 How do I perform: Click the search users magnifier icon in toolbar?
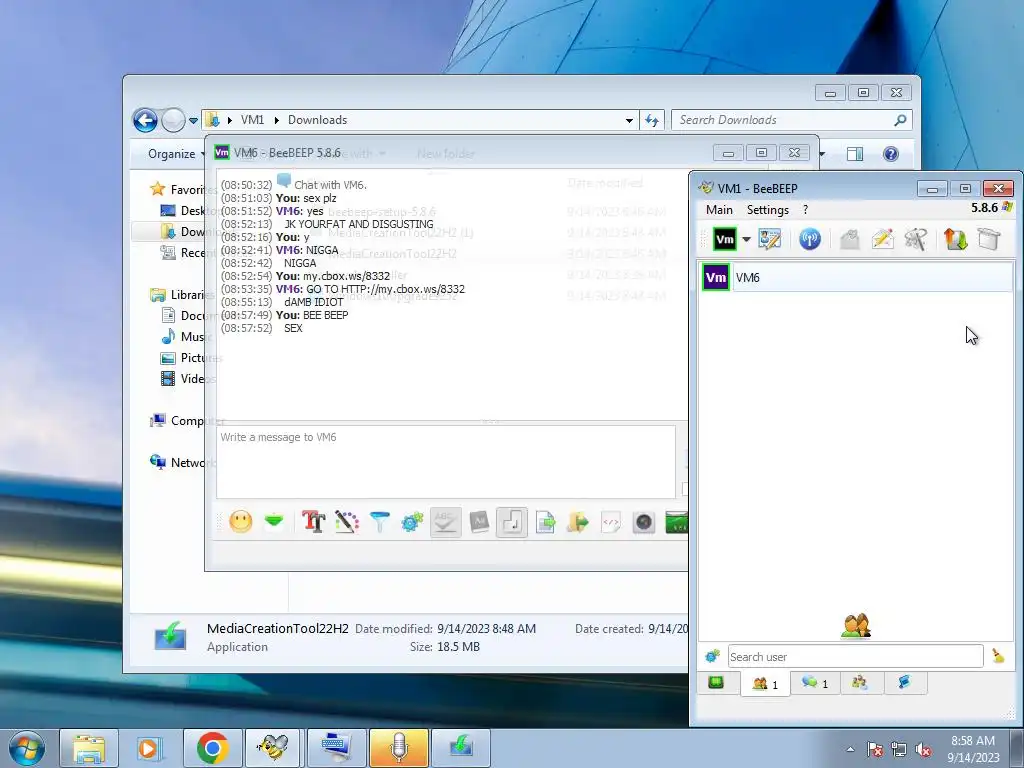[916, 239]
